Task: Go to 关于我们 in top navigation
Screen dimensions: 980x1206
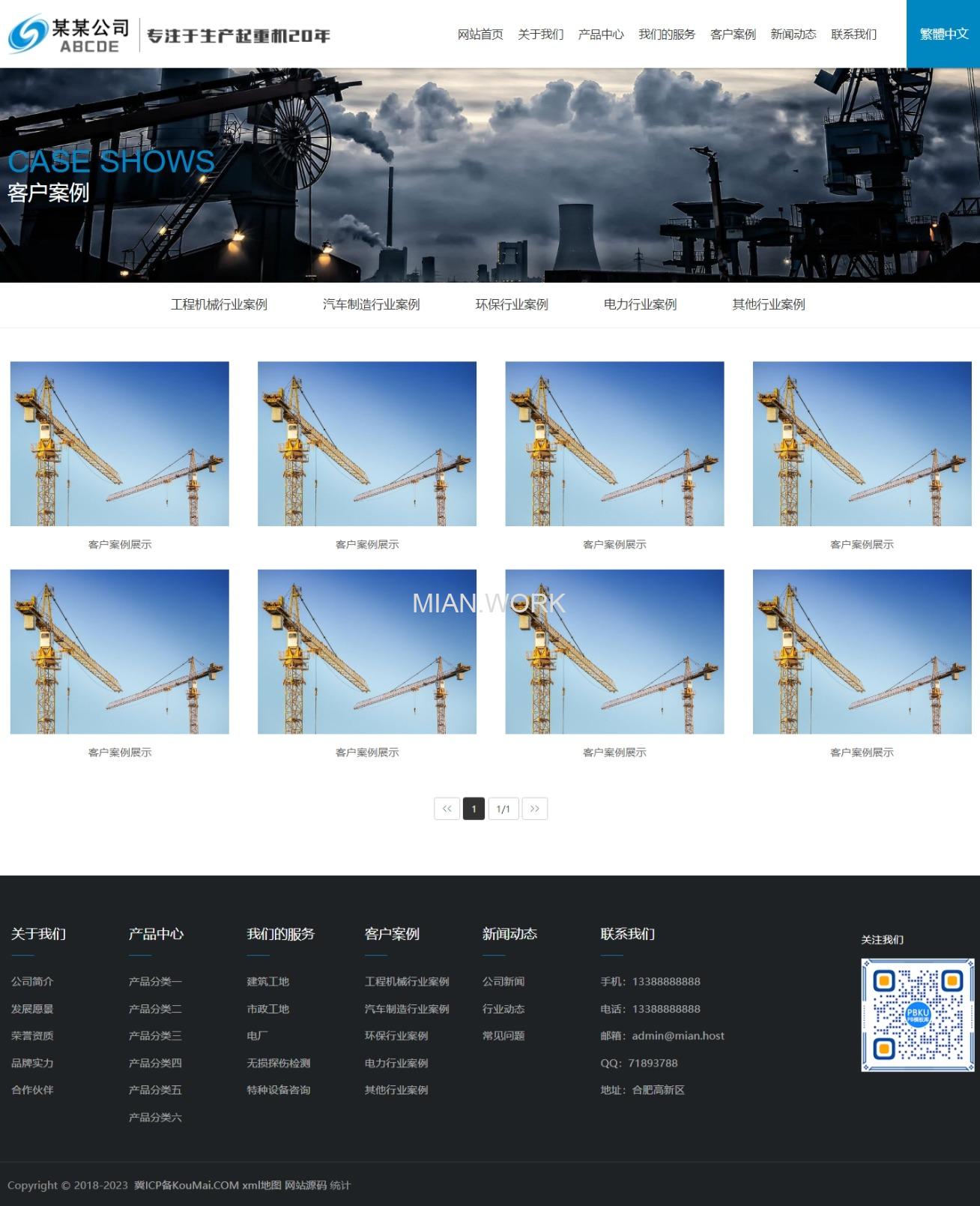Action: point(540,34)
